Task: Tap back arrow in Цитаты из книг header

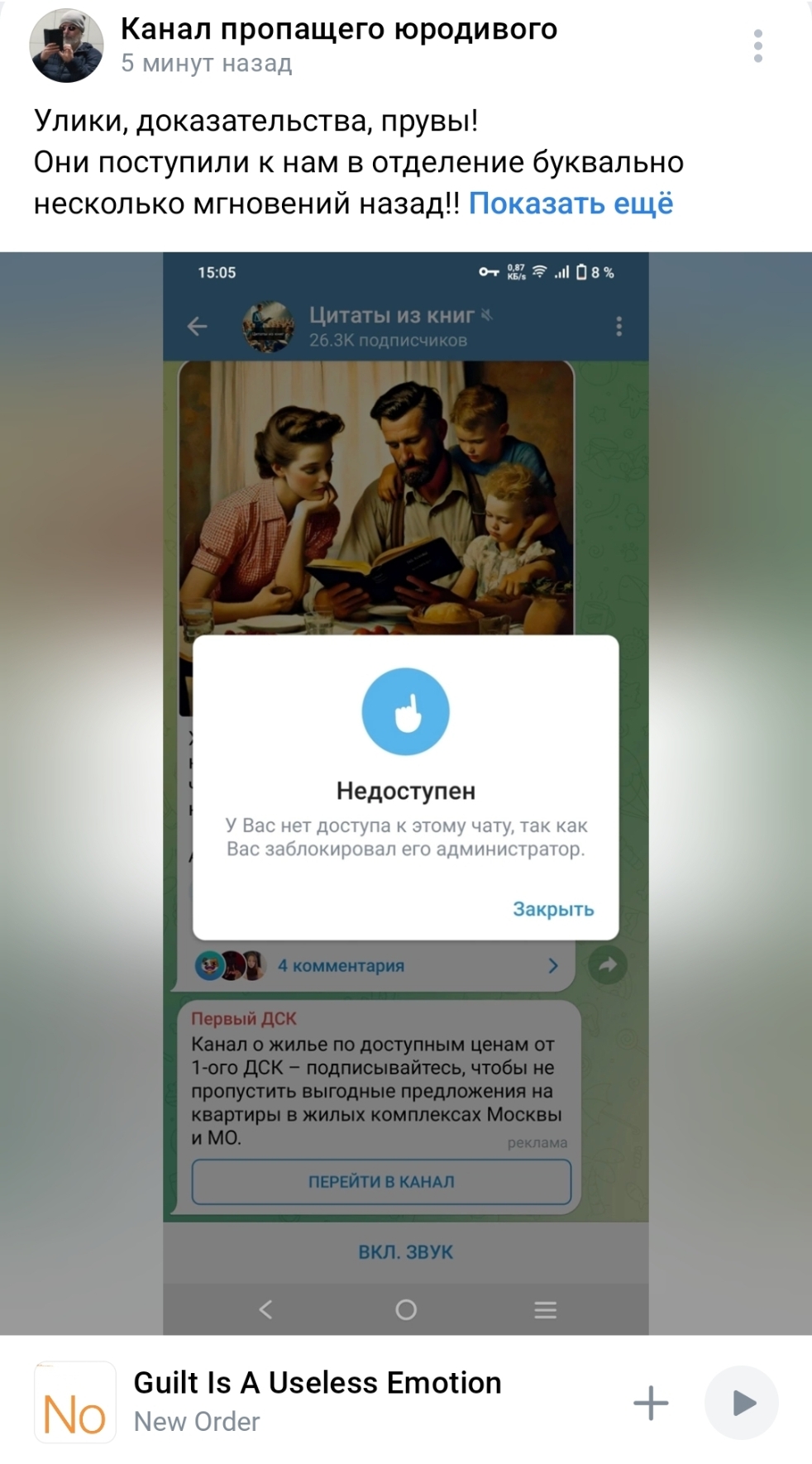Action: (197, 327)
